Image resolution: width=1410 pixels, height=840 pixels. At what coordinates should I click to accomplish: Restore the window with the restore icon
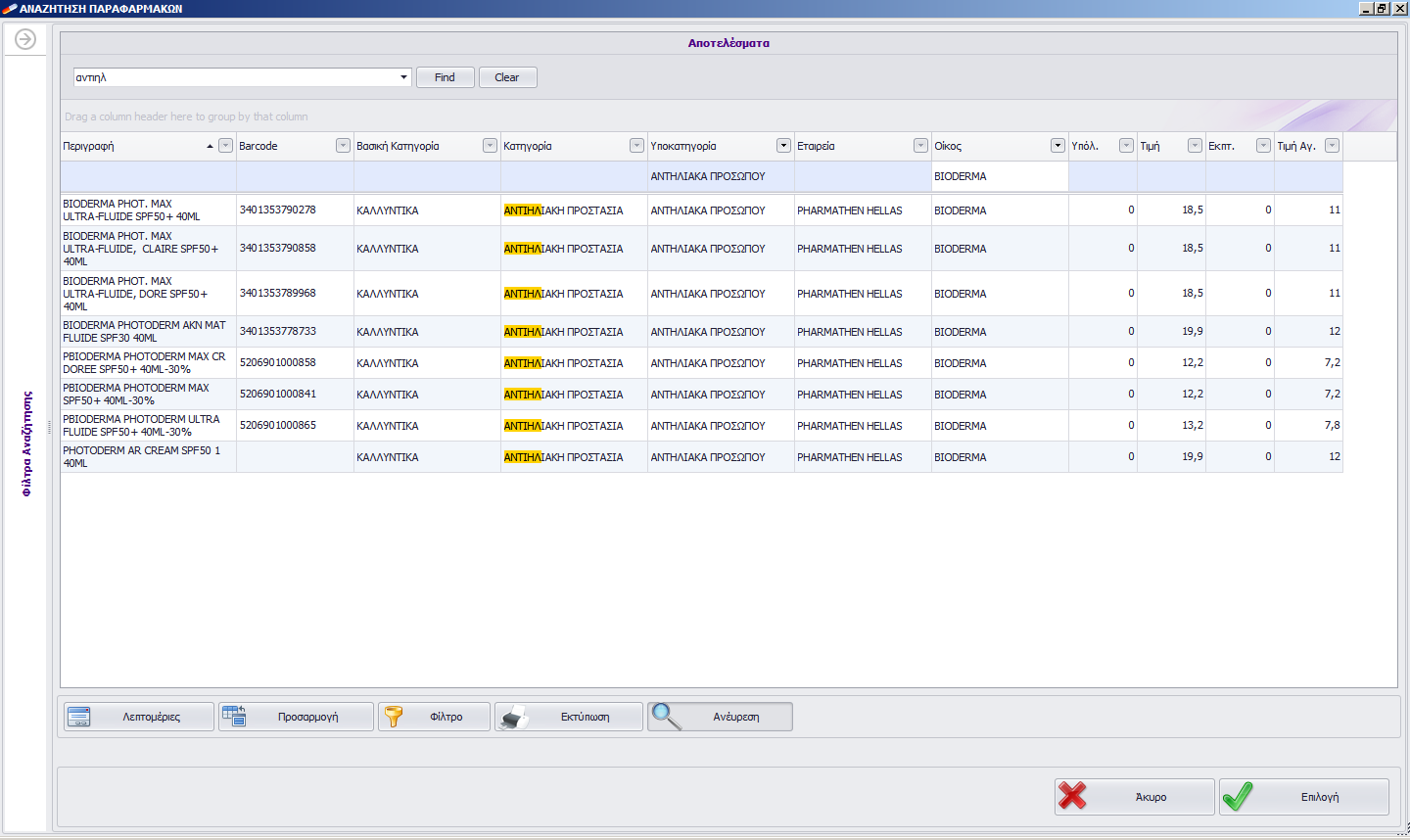point(1382,9)
